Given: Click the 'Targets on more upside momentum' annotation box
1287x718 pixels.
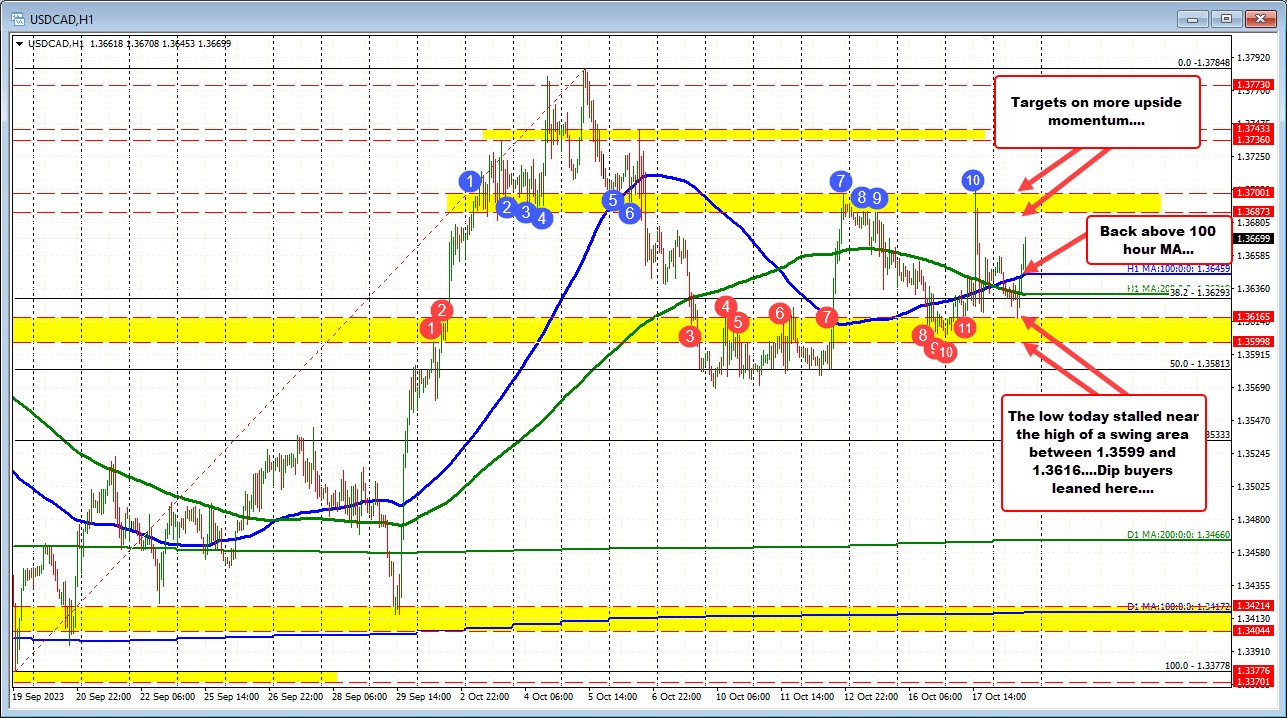Looking at the screenshot, I should pos(1096,112).
